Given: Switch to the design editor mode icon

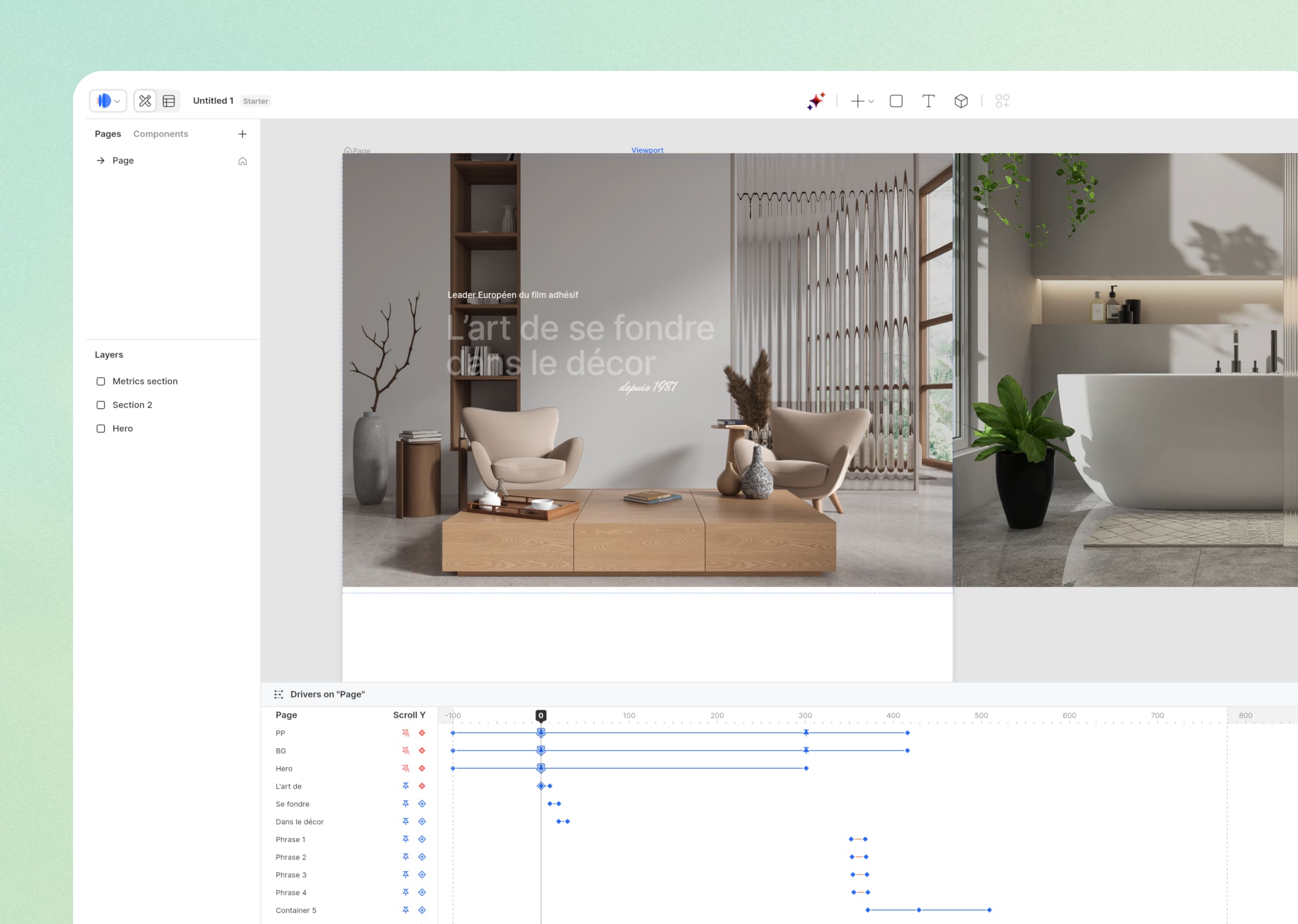Looking at the screenshot, I should click(x=145, y=100).
